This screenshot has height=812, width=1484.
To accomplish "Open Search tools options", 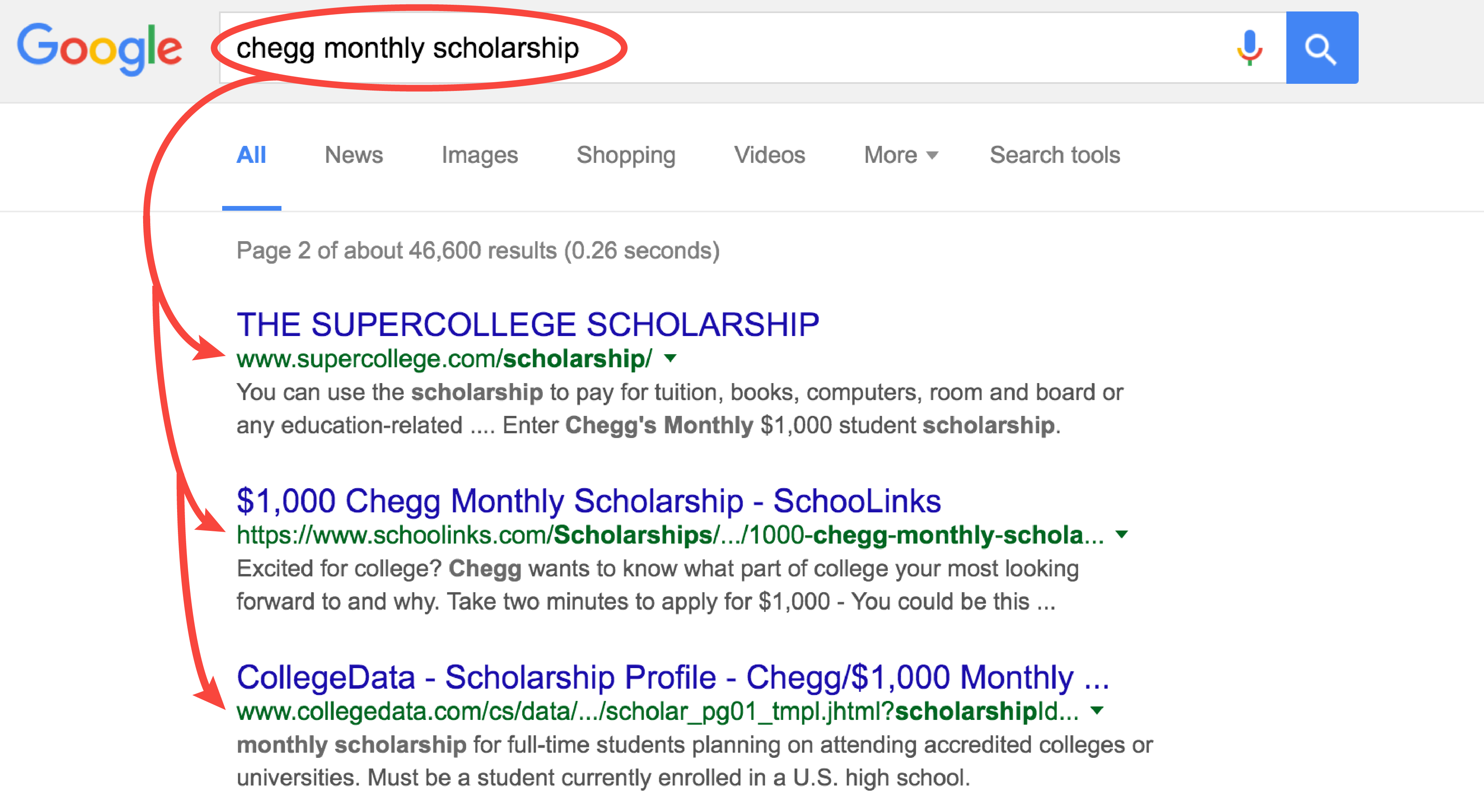I will click(1054, 155).
